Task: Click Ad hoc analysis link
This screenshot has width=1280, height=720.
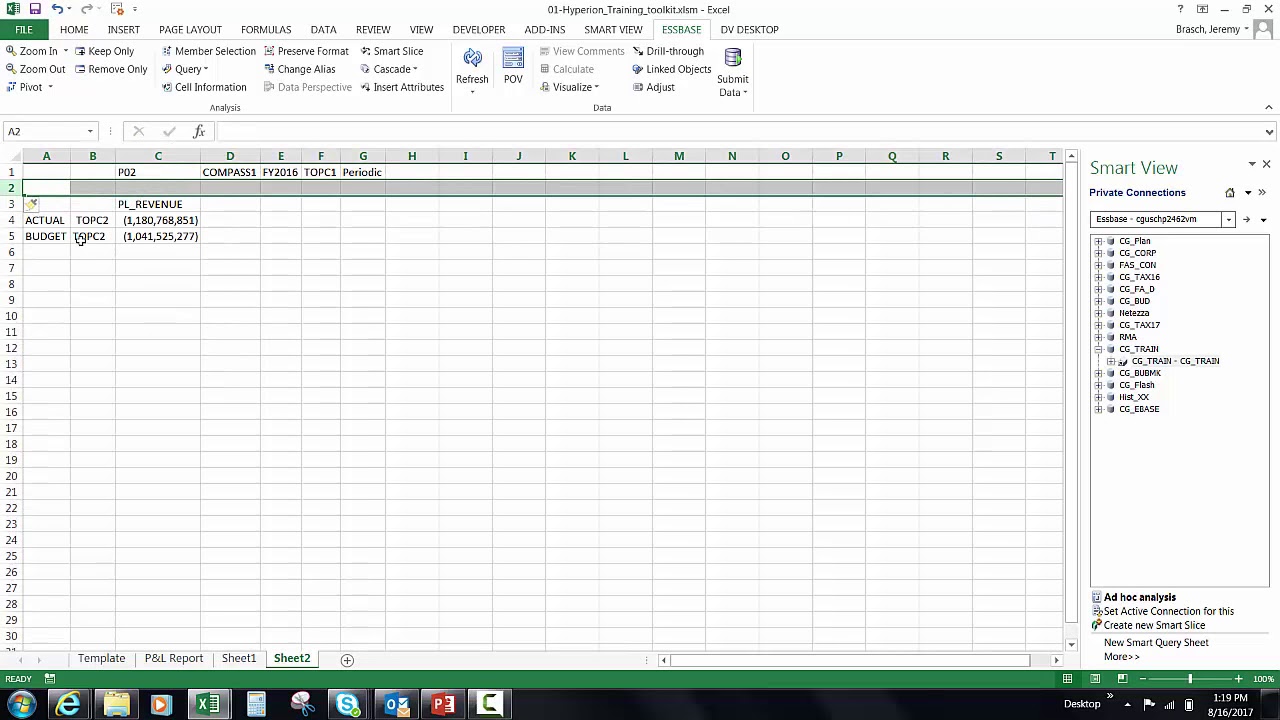Action: click(1140, 597)
